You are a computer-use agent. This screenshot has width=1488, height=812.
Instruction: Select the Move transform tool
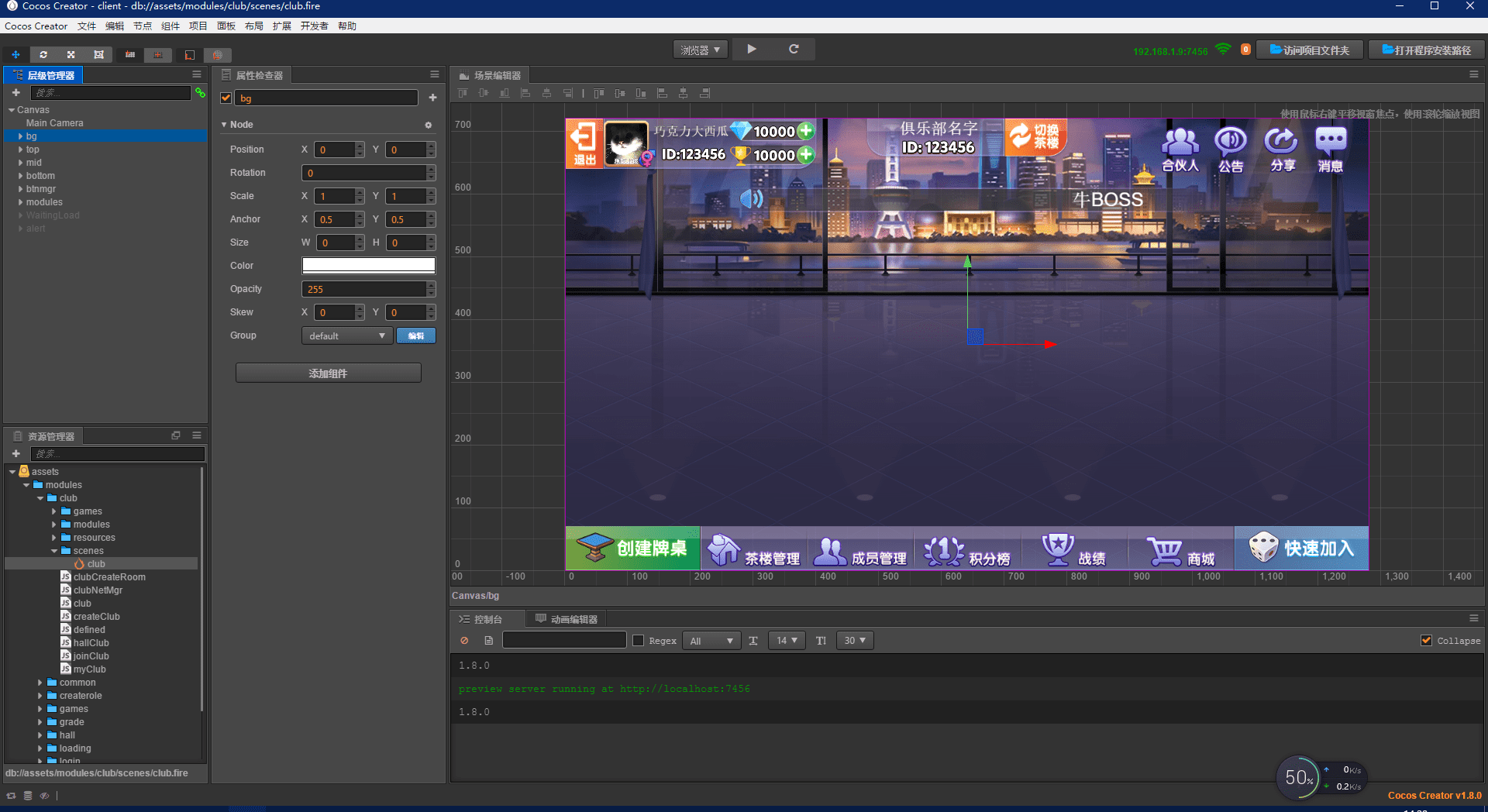coord(15,55)
